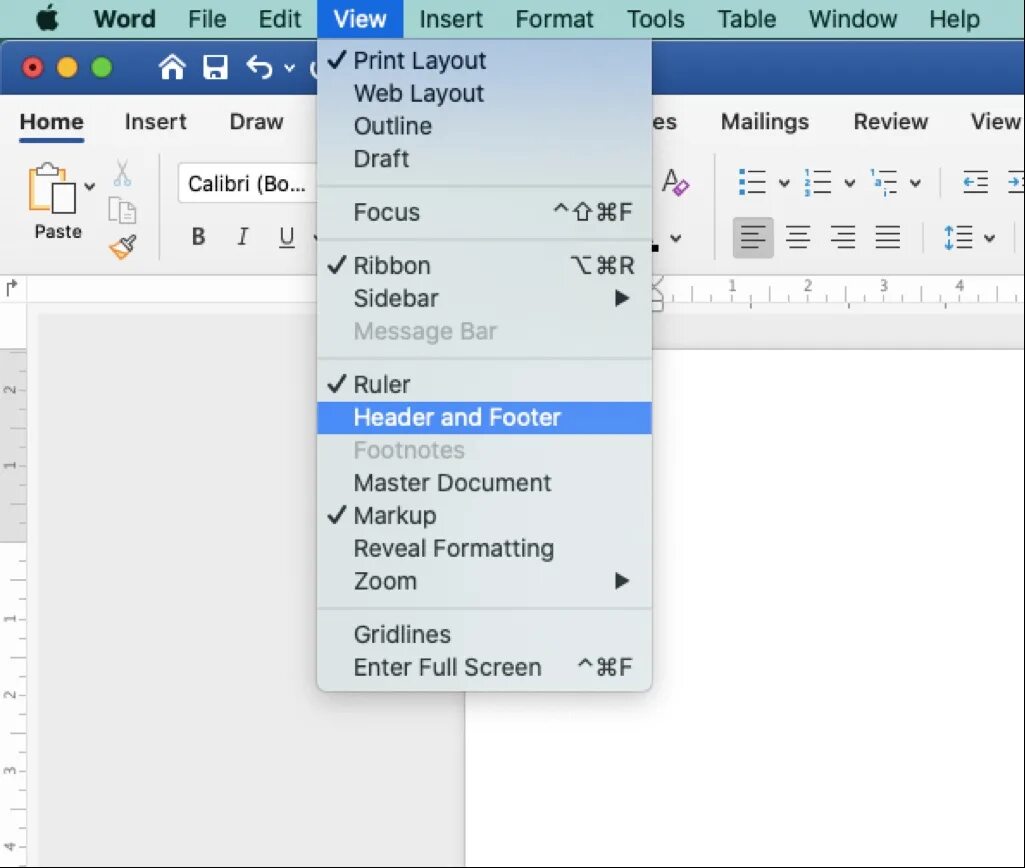Choose Master Document
This screenshot has height=868, width=1025.
[484, 483]
